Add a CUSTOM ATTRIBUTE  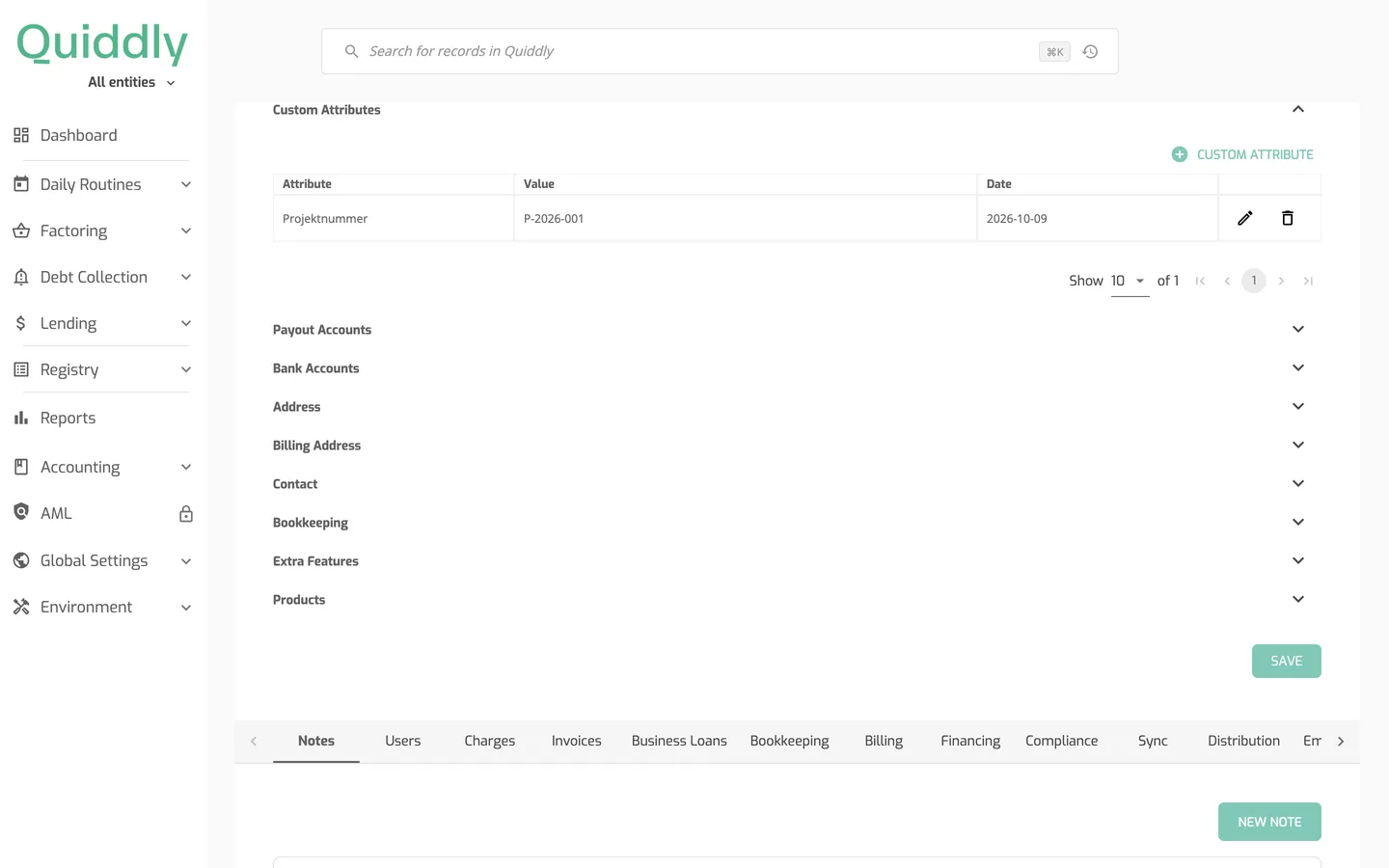click(x=1242, y=154)
